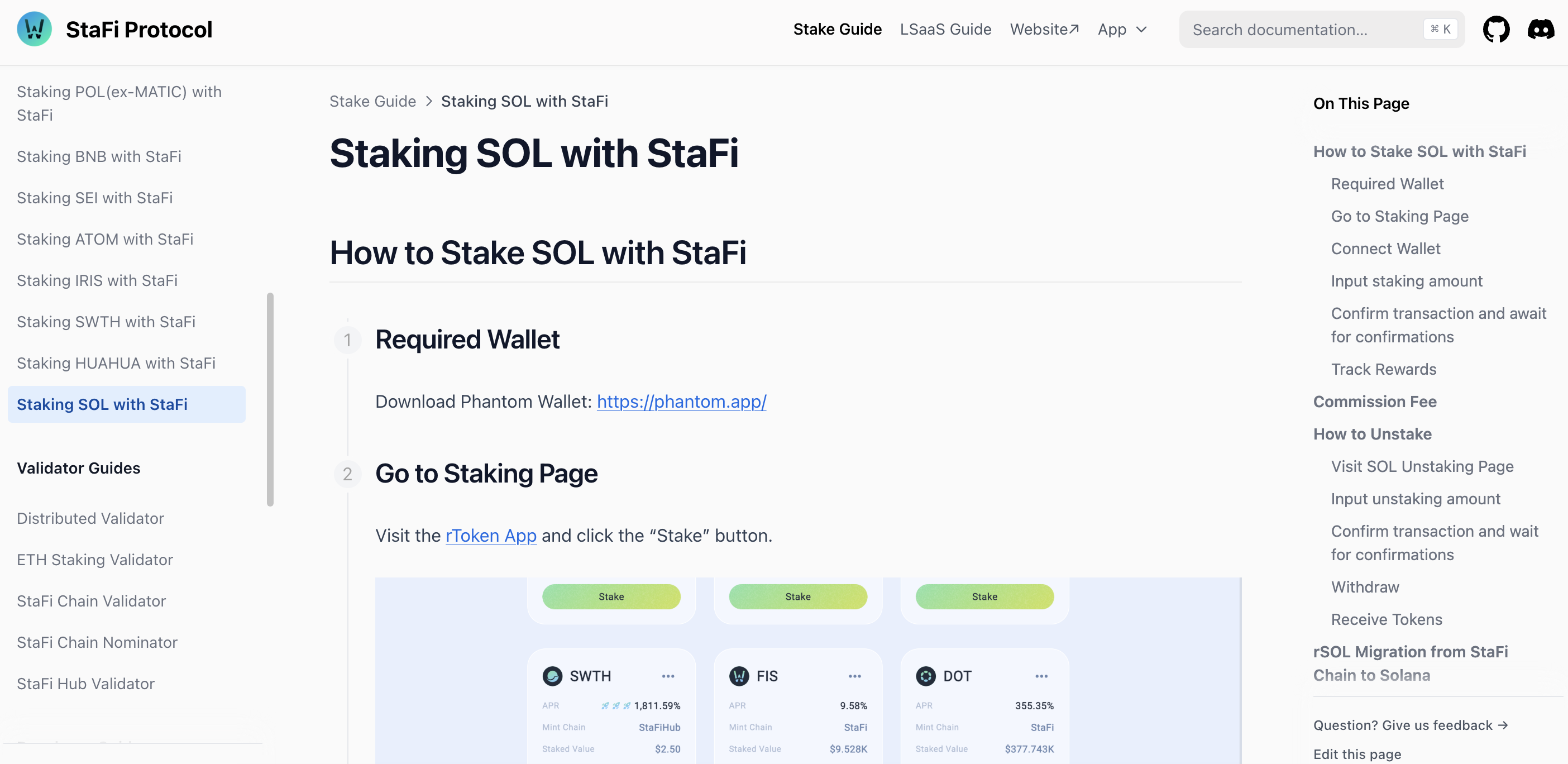Click the FIS token icon
Screen dimensions: 1568x764
[x=739, y=675]
